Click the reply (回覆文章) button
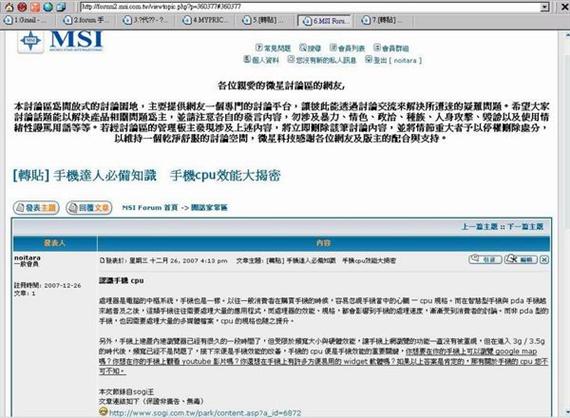Viewport: 570px width, 418px height. pos(89,208)
